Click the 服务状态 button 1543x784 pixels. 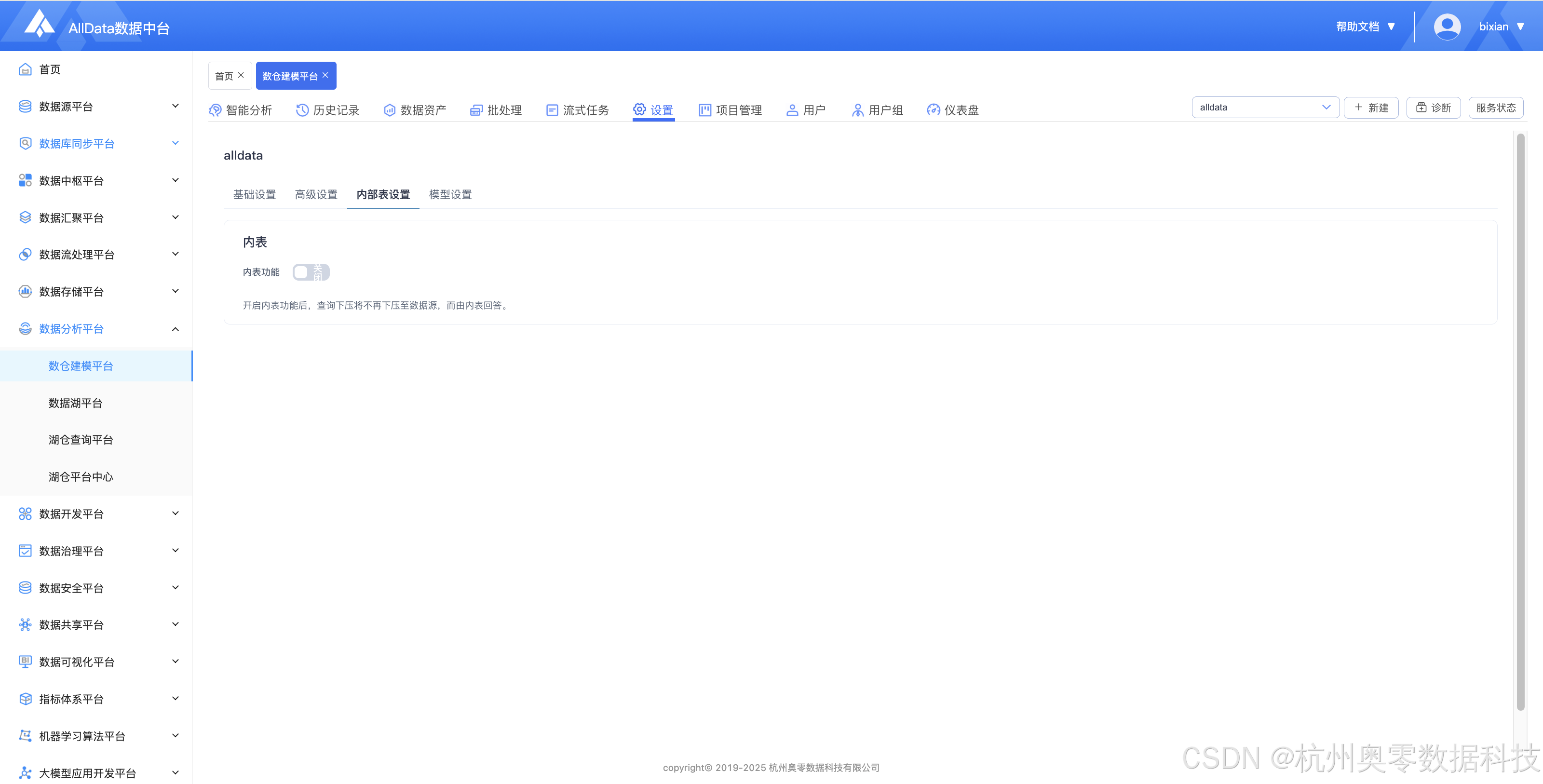(1496, 108)
